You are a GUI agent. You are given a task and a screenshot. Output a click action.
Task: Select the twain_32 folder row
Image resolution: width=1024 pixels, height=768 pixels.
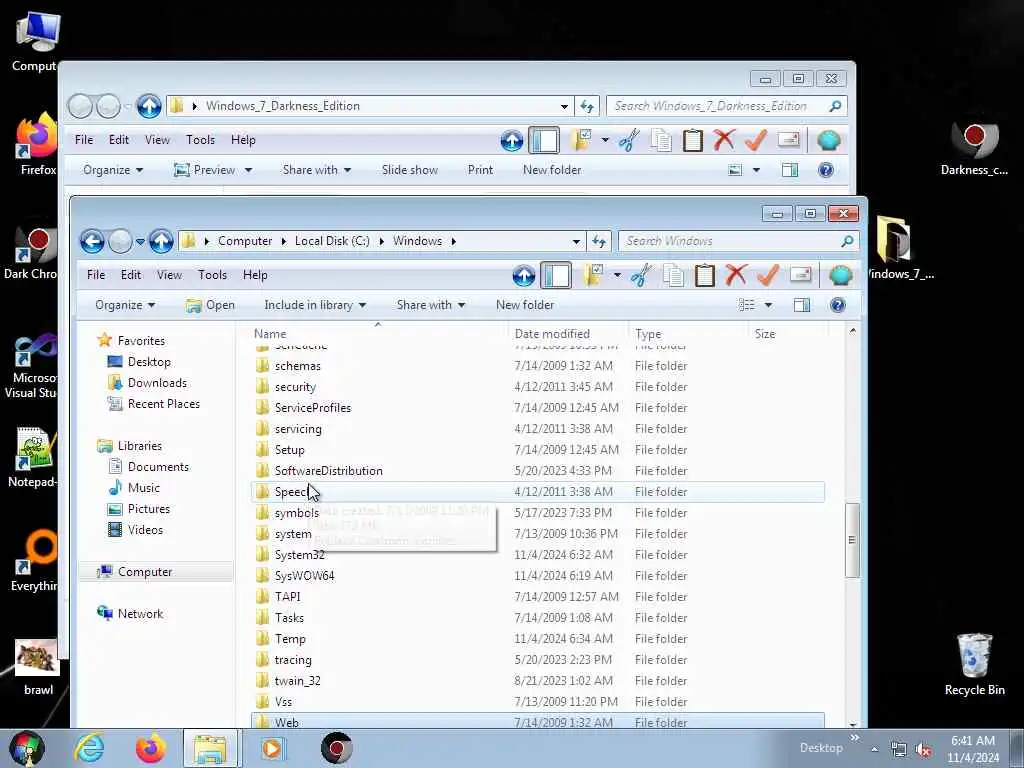pyautogui.click(x=538, y=680)
